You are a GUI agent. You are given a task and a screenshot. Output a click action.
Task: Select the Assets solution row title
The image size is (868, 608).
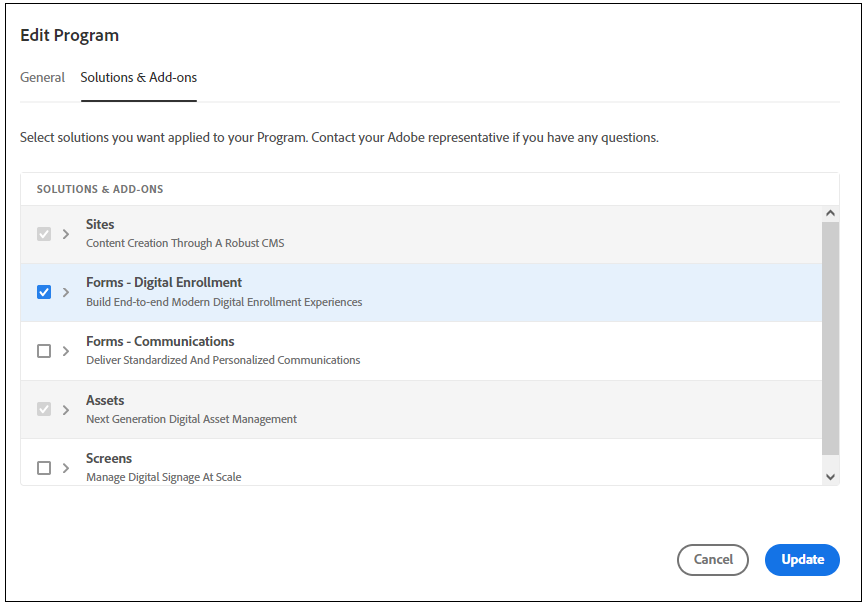tap(105, 400)
